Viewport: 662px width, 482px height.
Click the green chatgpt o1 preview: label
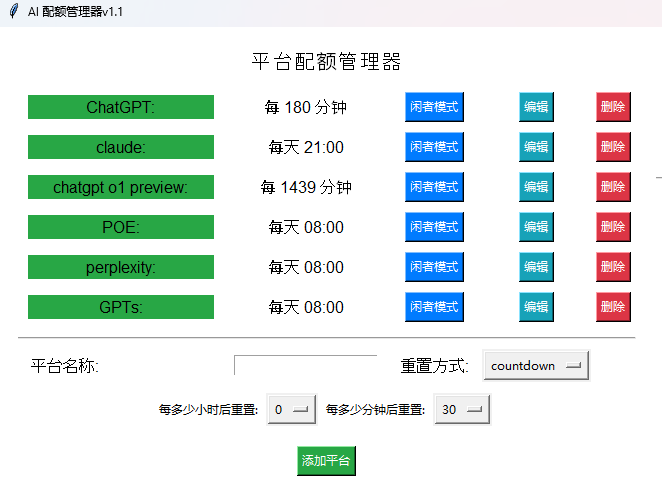pyautogui.click(x=121, y=187)
